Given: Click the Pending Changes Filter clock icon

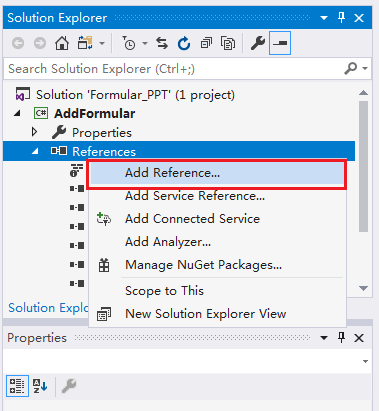Looking at the screenshot, I should (x=128, y=43).
